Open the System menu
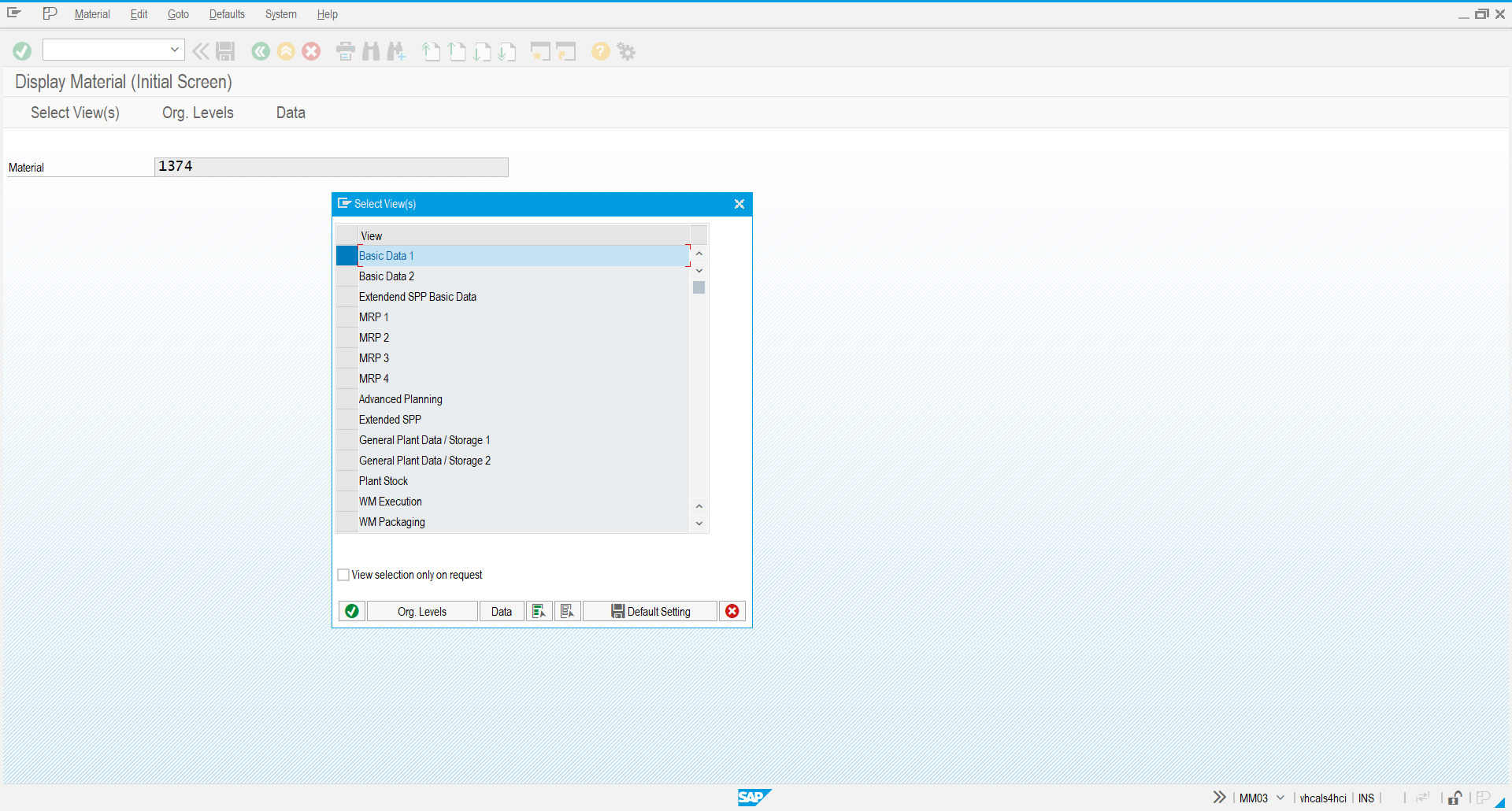 tap(280, 14)
